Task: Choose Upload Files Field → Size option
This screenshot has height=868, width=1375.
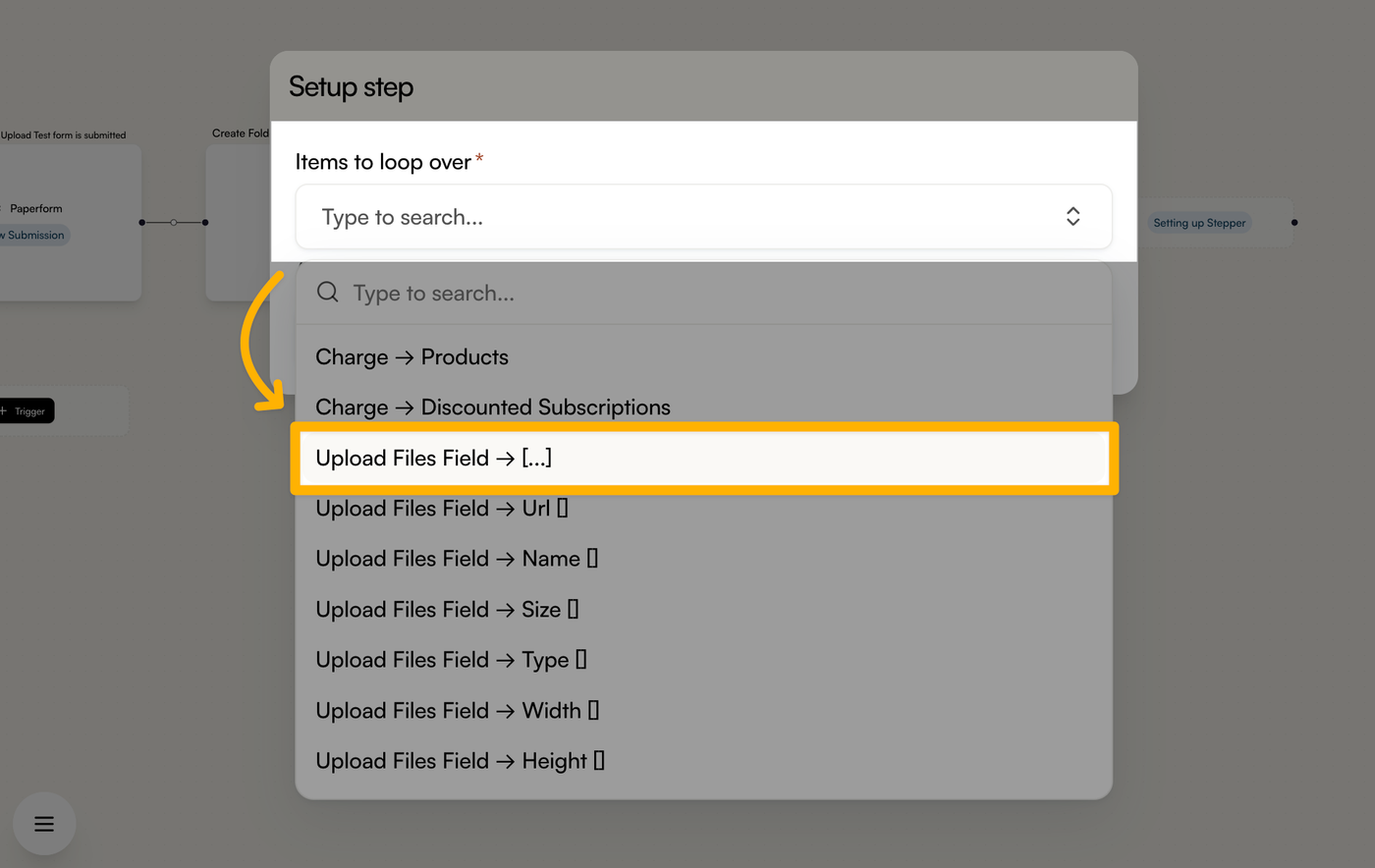Action: (703, 610)
